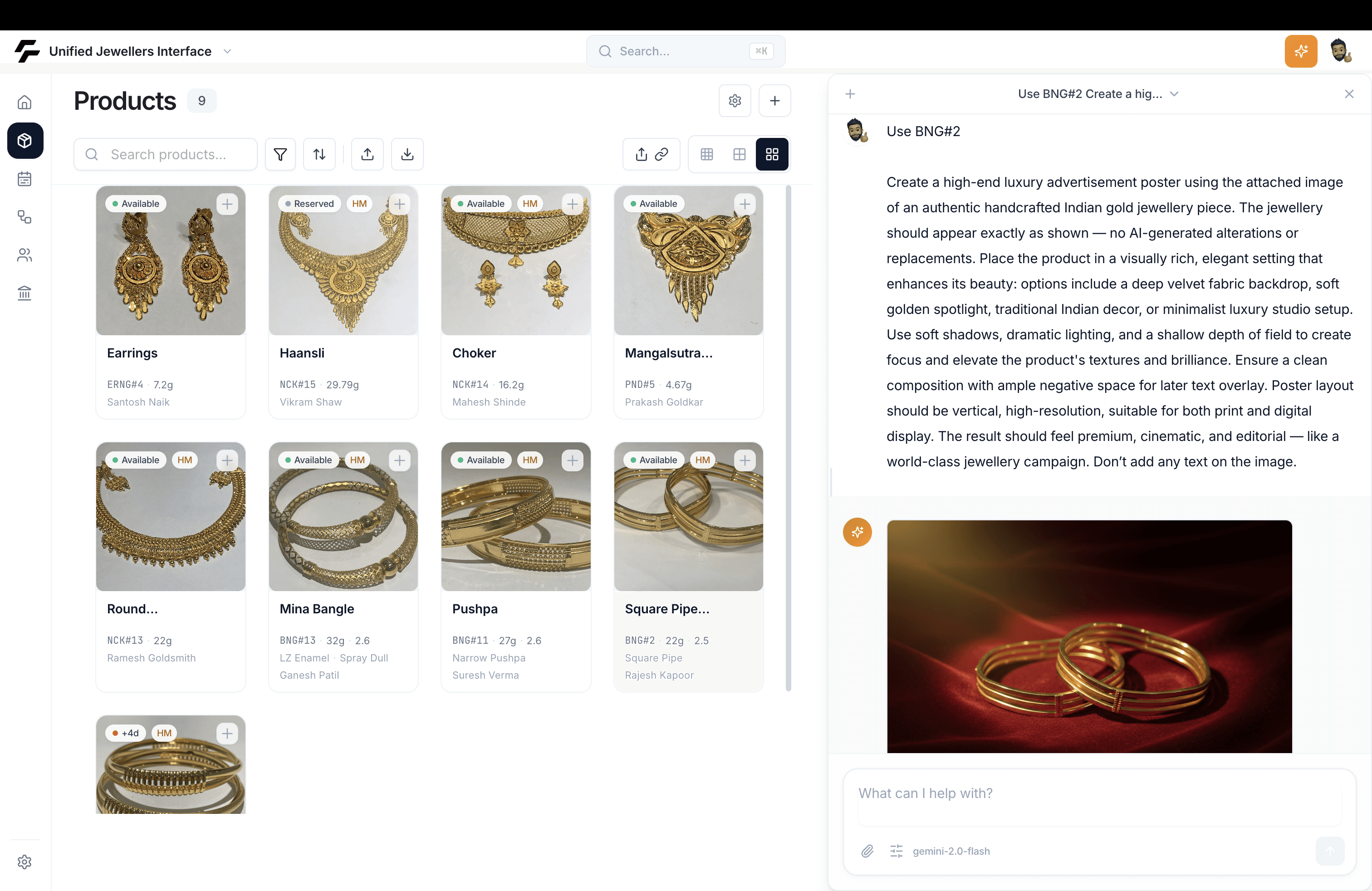Click the share link button

tap(651, 154)
